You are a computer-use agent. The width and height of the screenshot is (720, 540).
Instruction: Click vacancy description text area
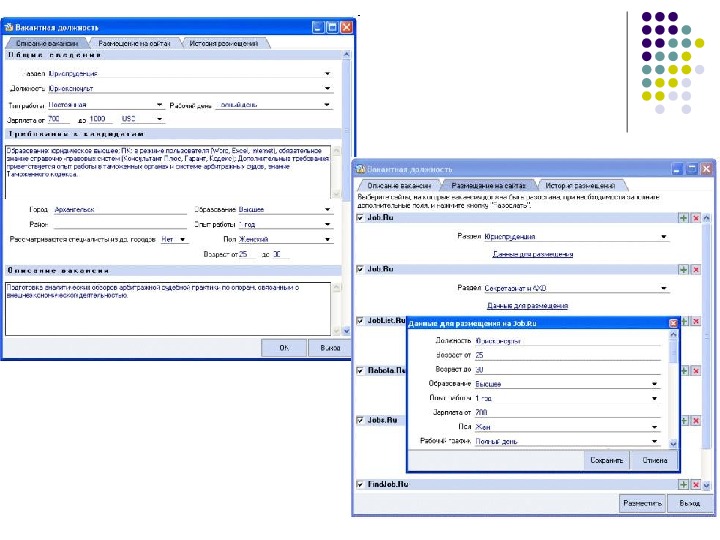[x=168, y=309]
